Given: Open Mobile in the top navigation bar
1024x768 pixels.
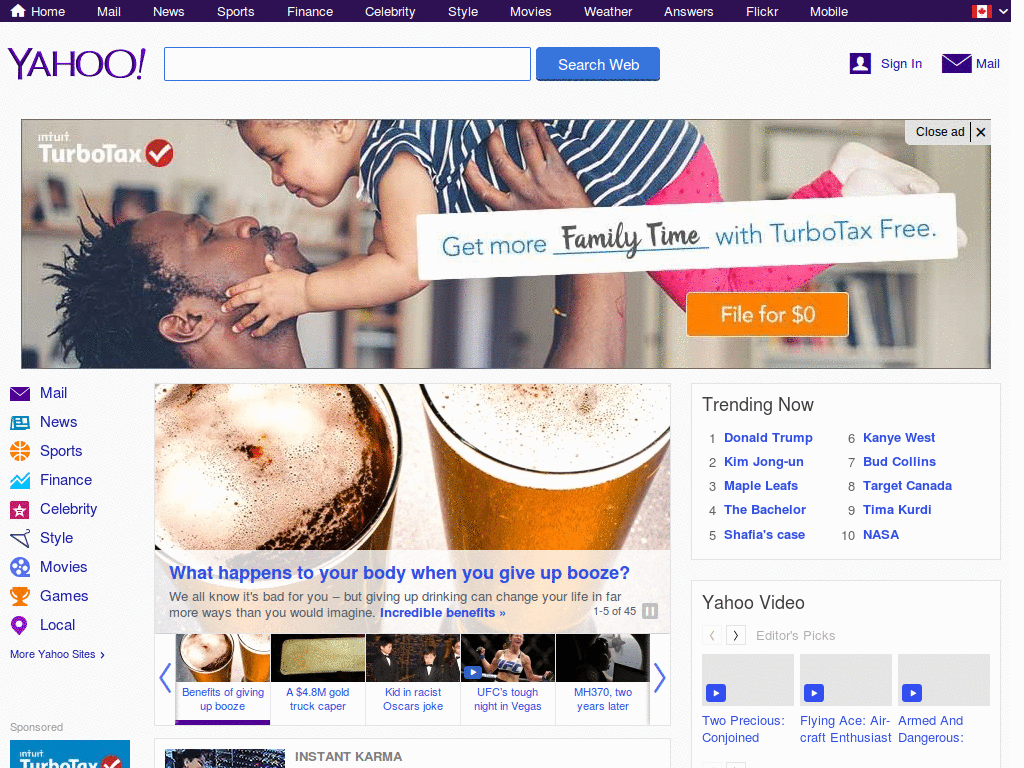Looking at the screenshot, I should (829, 11).
